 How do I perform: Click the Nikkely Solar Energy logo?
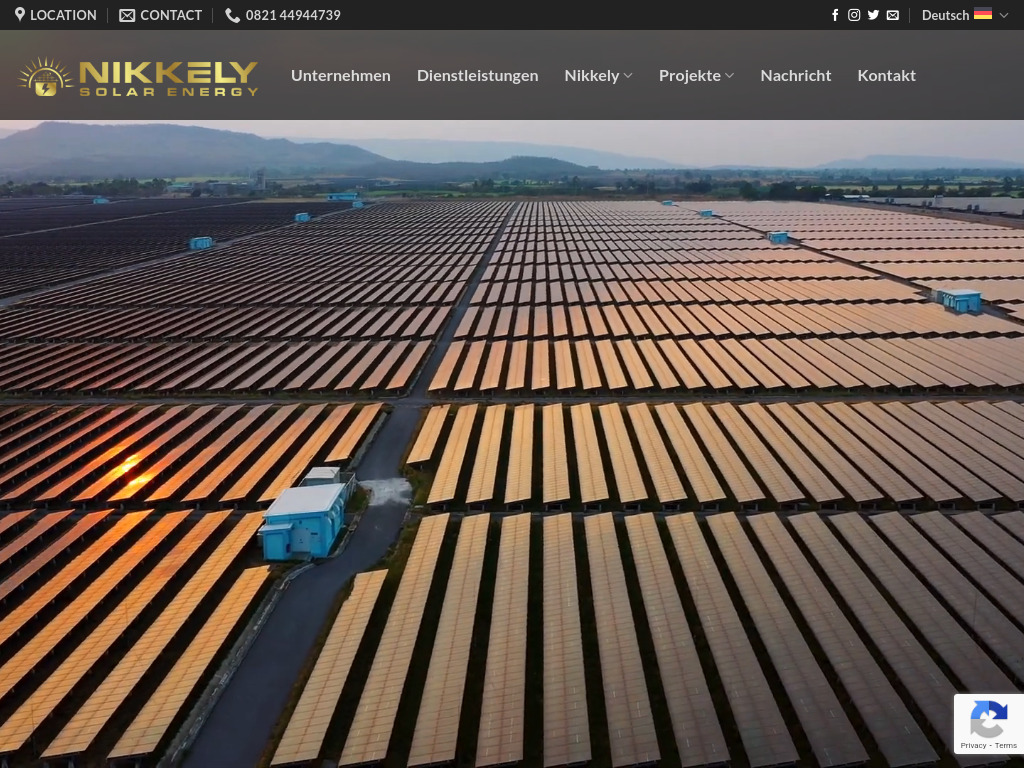[138, 75]
